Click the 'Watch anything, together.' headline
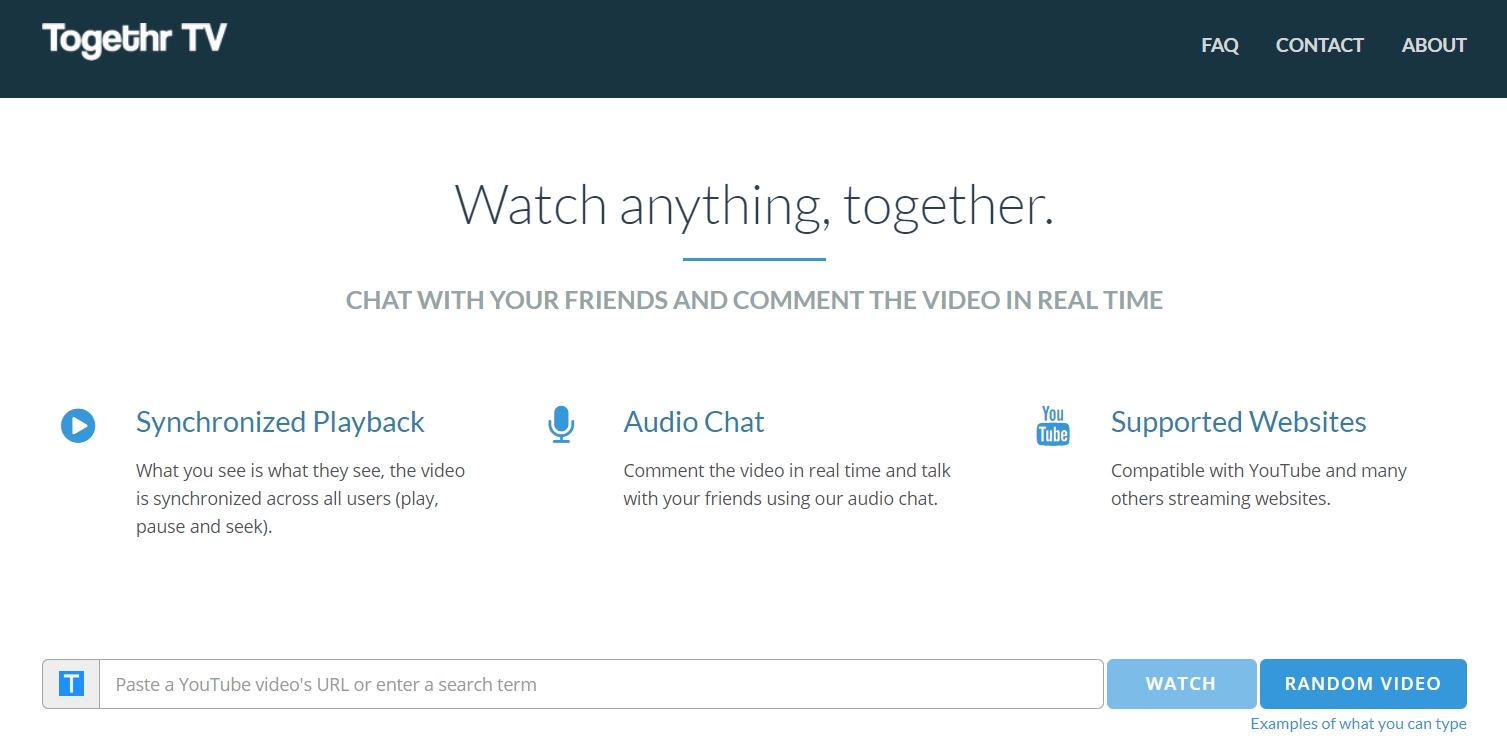 [x=754, y=205]
